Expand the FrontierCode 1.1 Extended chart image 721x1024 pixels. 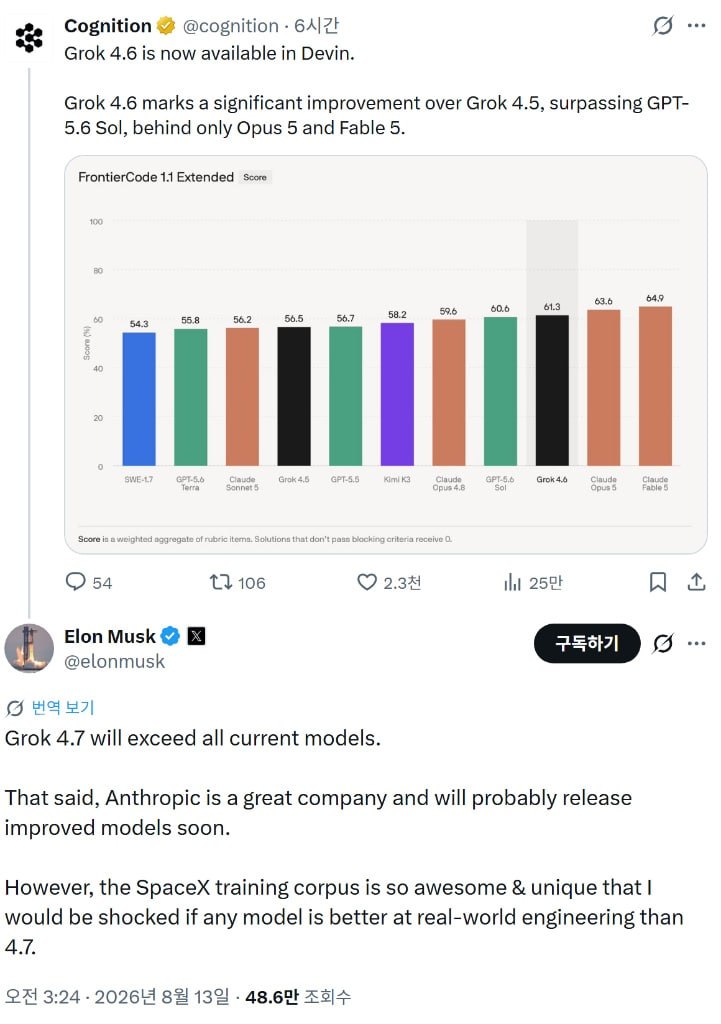[385, 355]
